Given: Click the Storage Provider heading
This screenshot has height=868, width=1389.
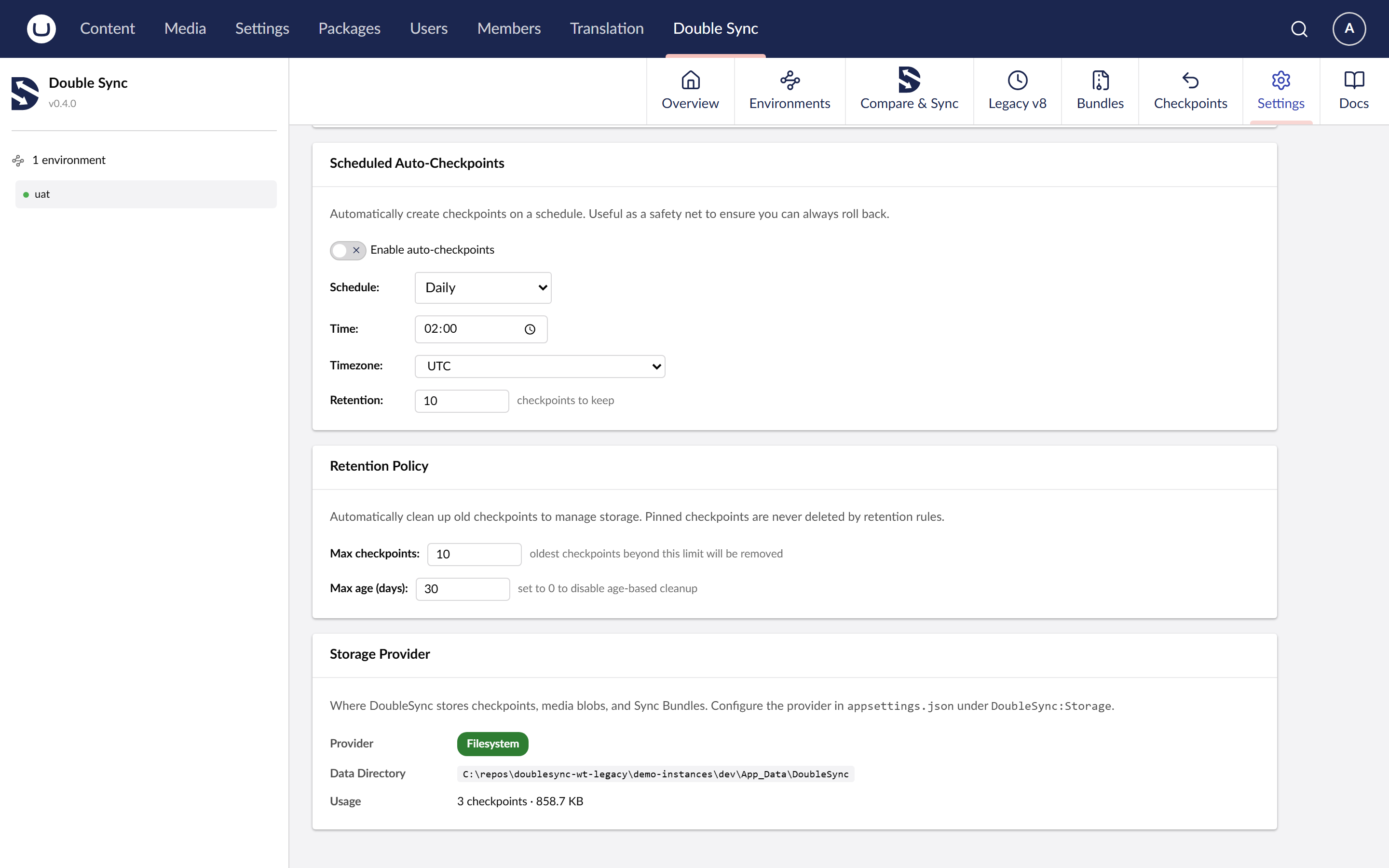Looking at the screenshot, I should [380, 654].
